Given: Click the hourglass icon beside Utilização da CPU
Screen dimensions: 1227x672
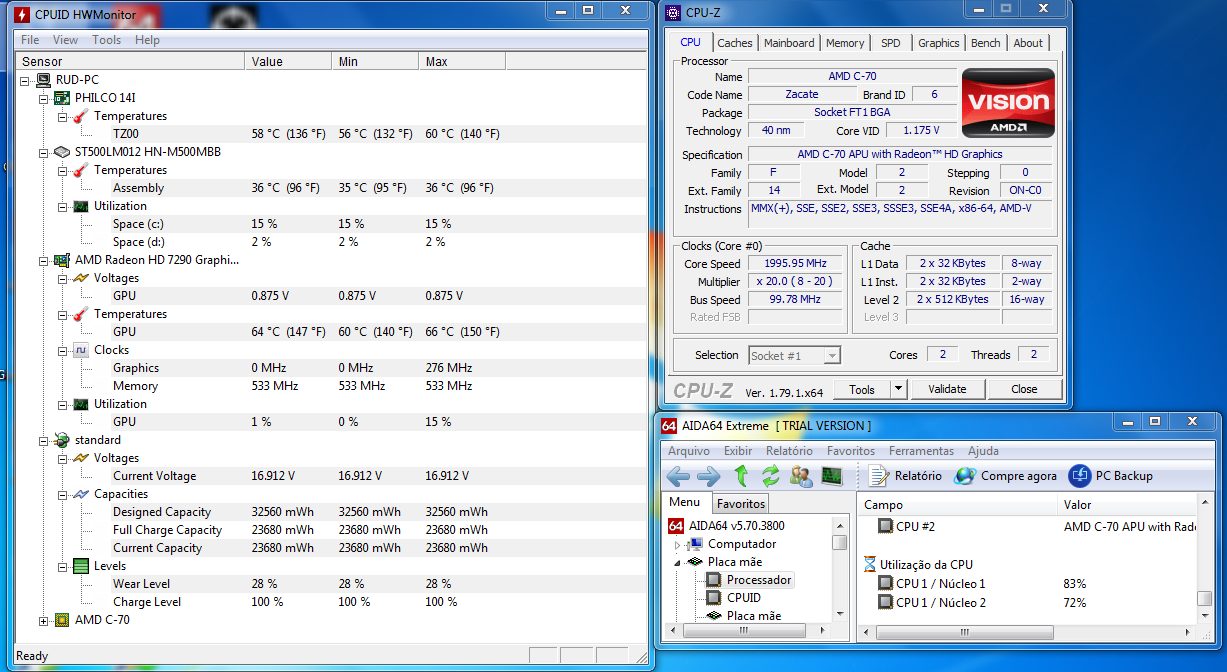Looking at the screenshot, I should 870,564.
